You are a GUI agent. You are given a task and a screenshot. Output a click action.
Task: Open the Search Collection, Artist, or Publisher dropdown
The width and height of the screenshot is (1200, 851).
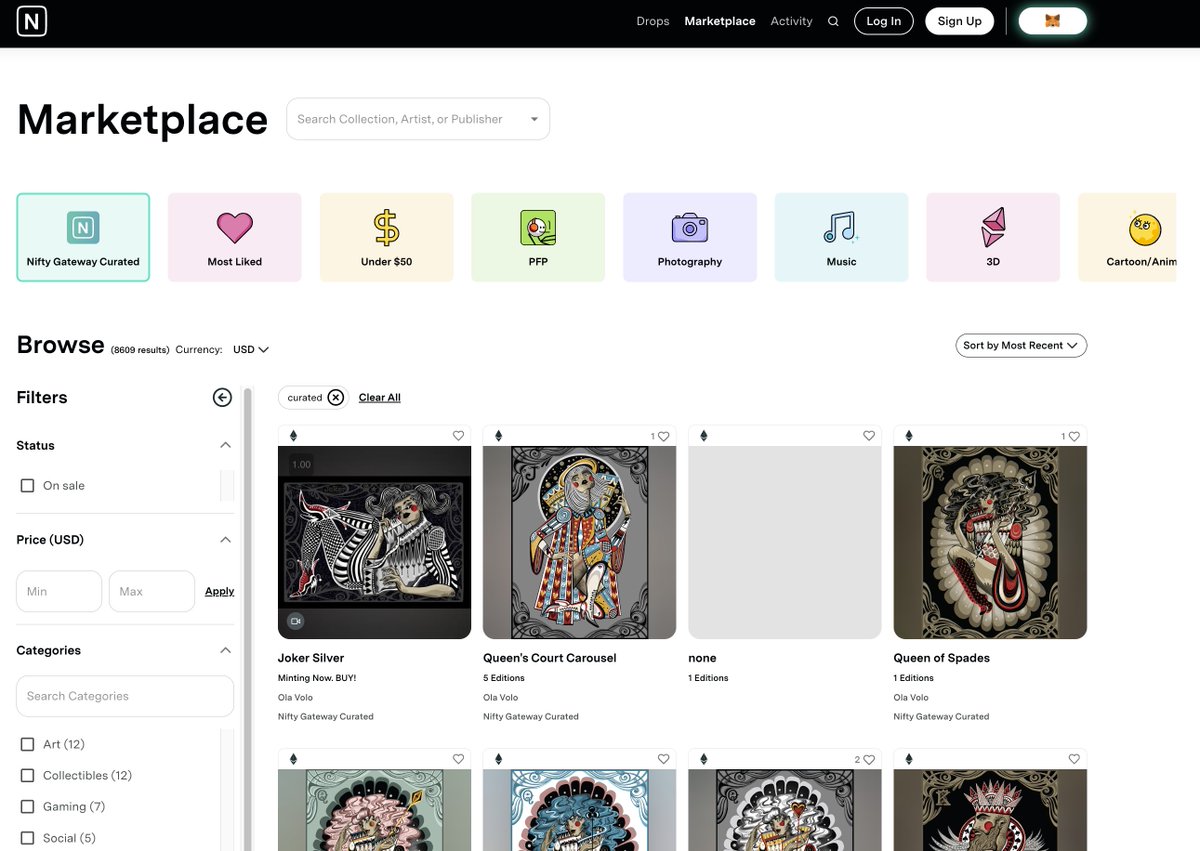tap(418, 119)
